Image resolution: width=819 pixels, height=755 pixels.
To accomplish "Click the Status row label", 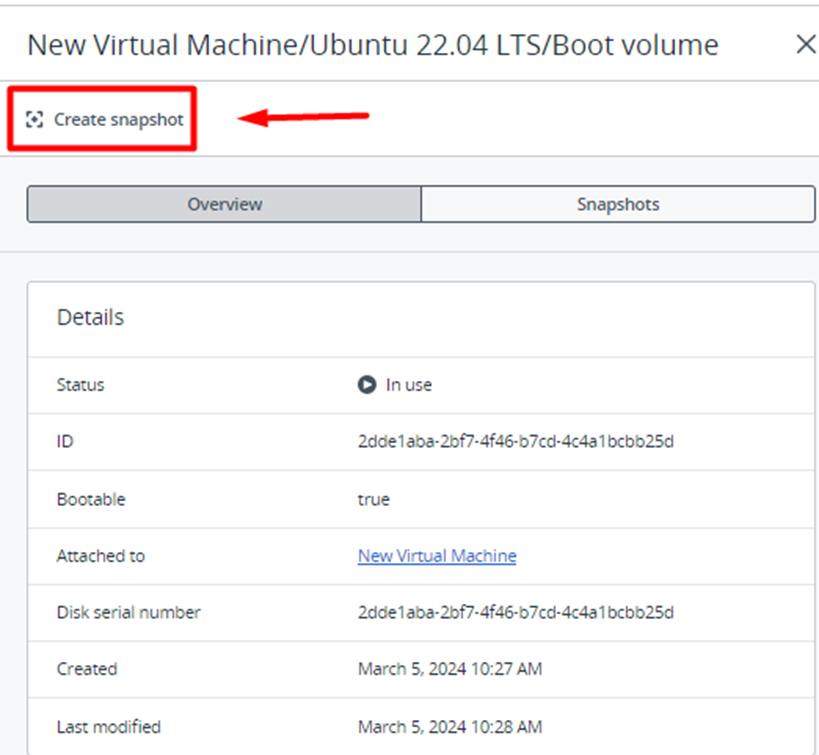I will coord(80,385).
